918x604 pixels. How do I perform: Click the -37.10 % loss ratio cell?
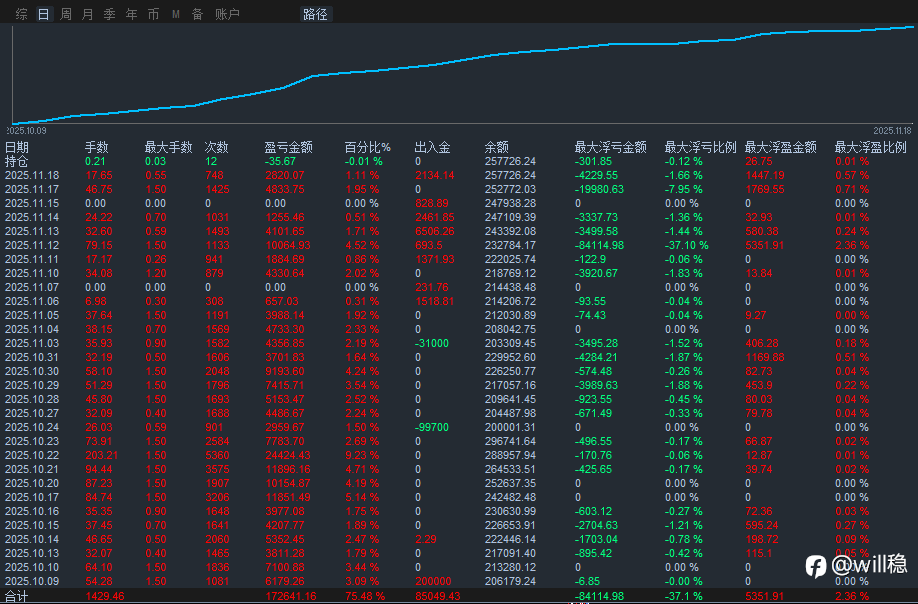[x=686, y=245]
